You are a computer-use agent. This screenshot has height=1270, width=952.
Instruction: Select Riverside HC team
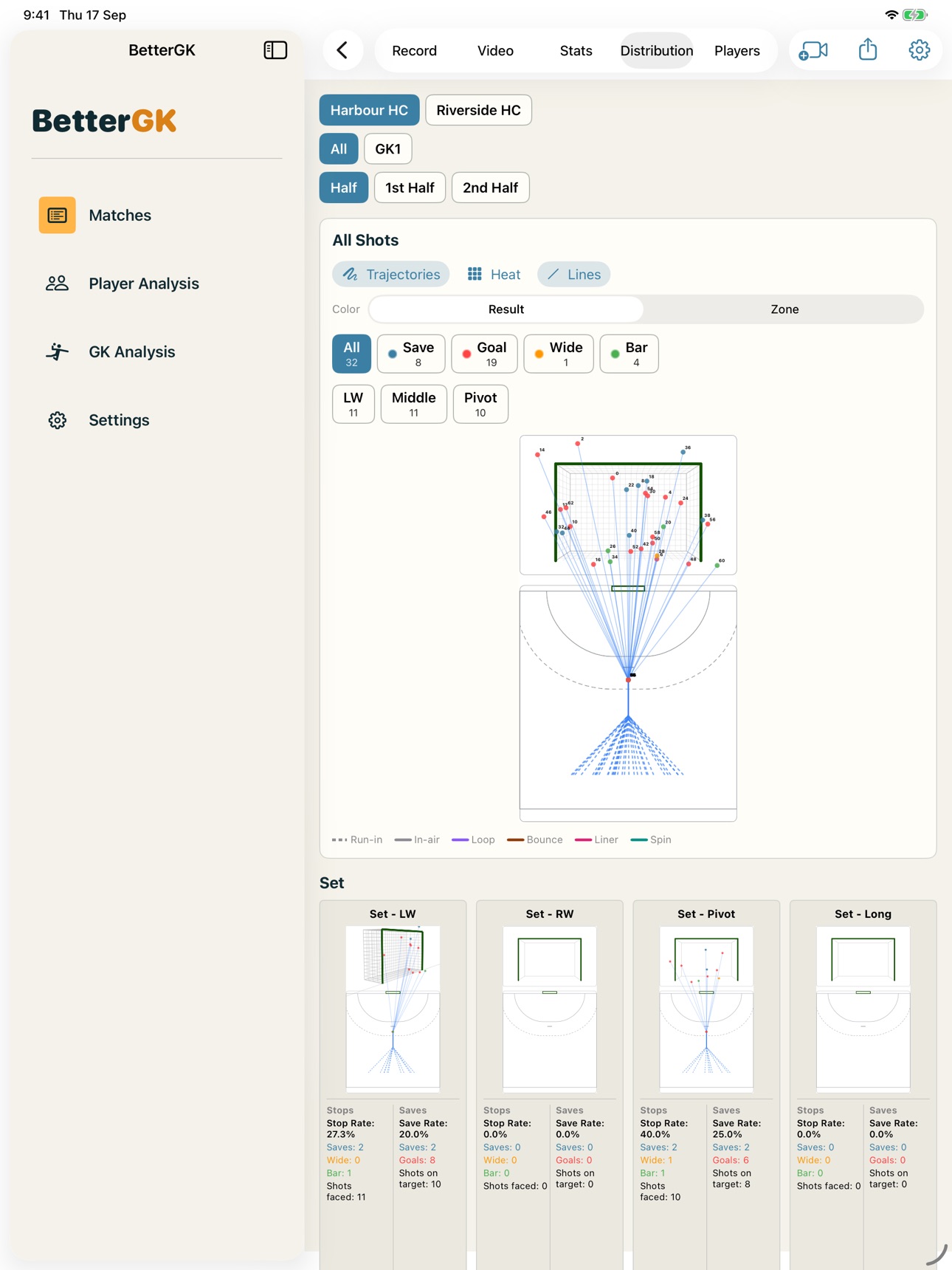[478, 110]
